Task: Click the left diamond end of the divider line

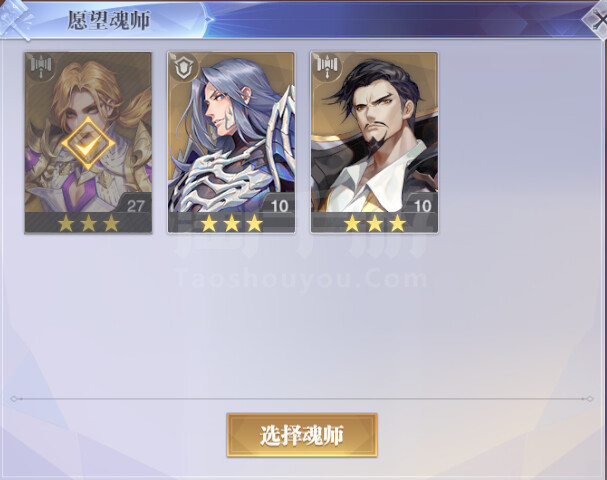Action: (x=14, y=399)
